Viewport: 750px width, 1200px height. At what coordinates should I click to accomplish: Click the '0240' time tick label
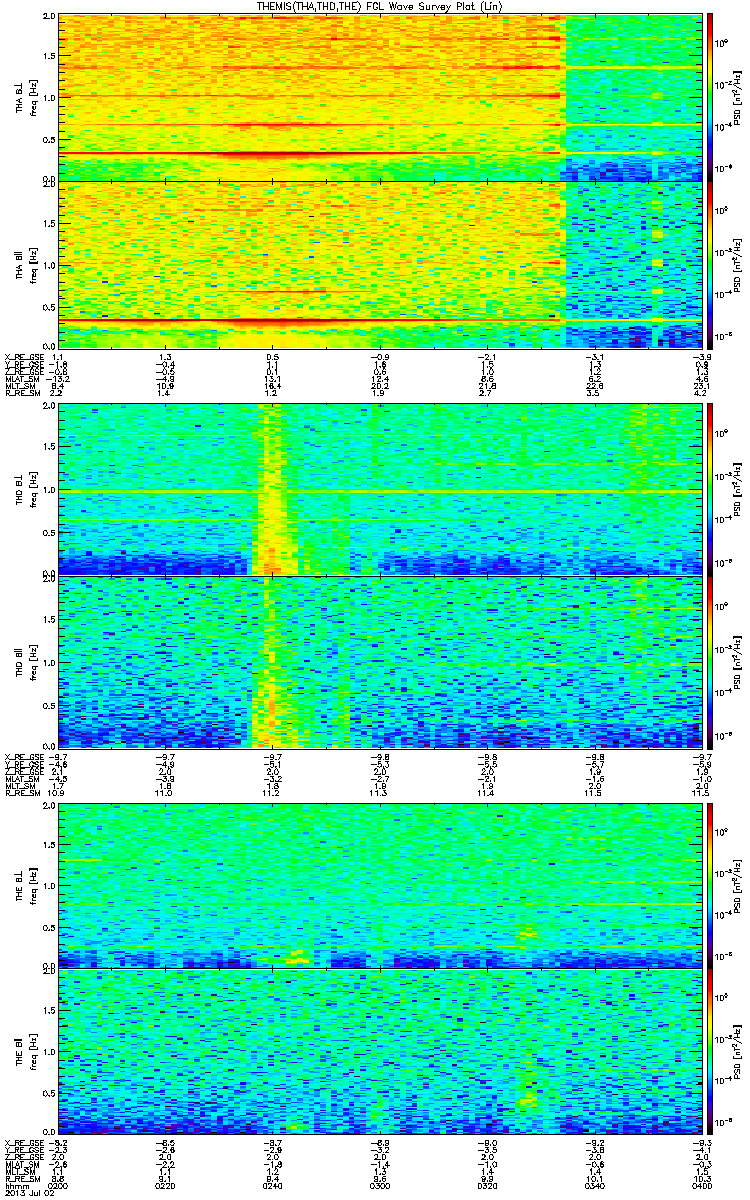tap(272, 1185)
